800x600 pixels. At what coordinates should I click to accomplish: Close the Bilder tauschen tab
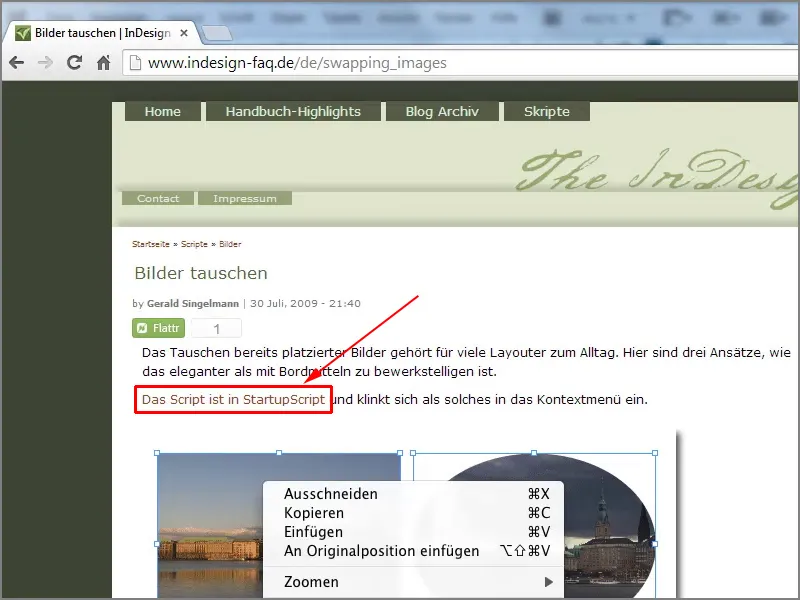click(184, 33)
